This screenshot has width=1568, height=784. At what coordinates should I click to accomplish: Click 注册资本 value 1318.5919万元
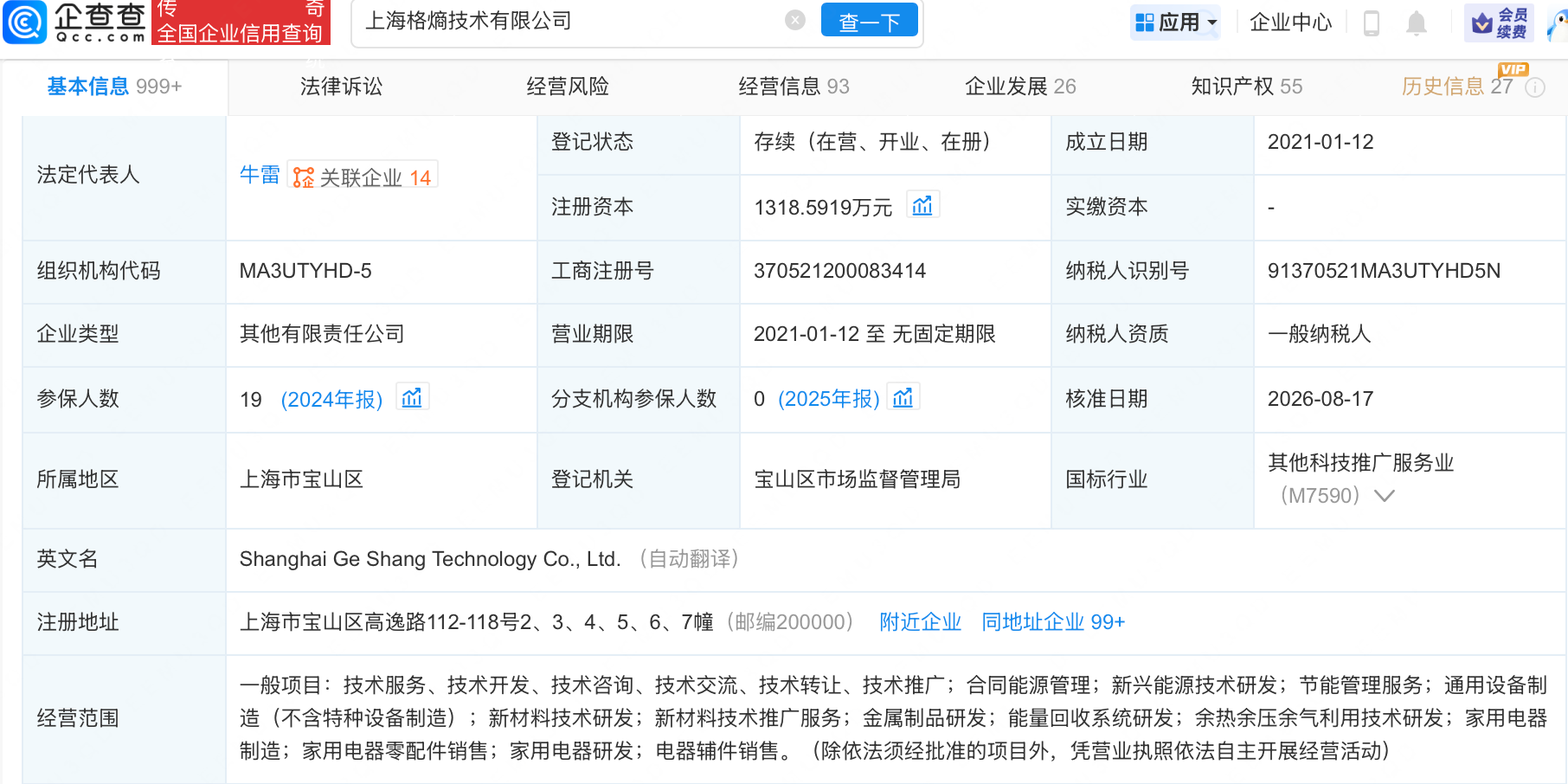point(823,208)
